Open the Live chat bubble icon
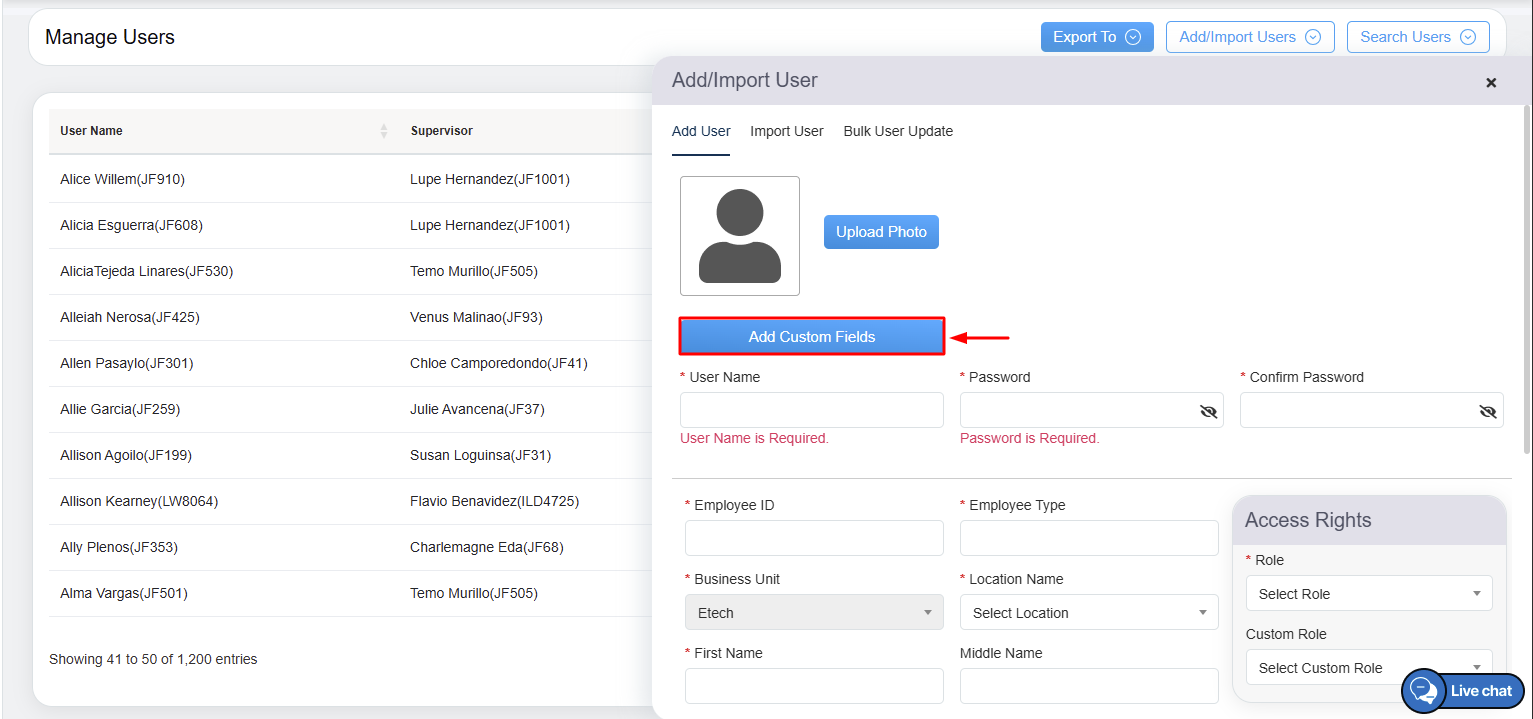This screenshot has width=1533, height=719. point(1423,691)
